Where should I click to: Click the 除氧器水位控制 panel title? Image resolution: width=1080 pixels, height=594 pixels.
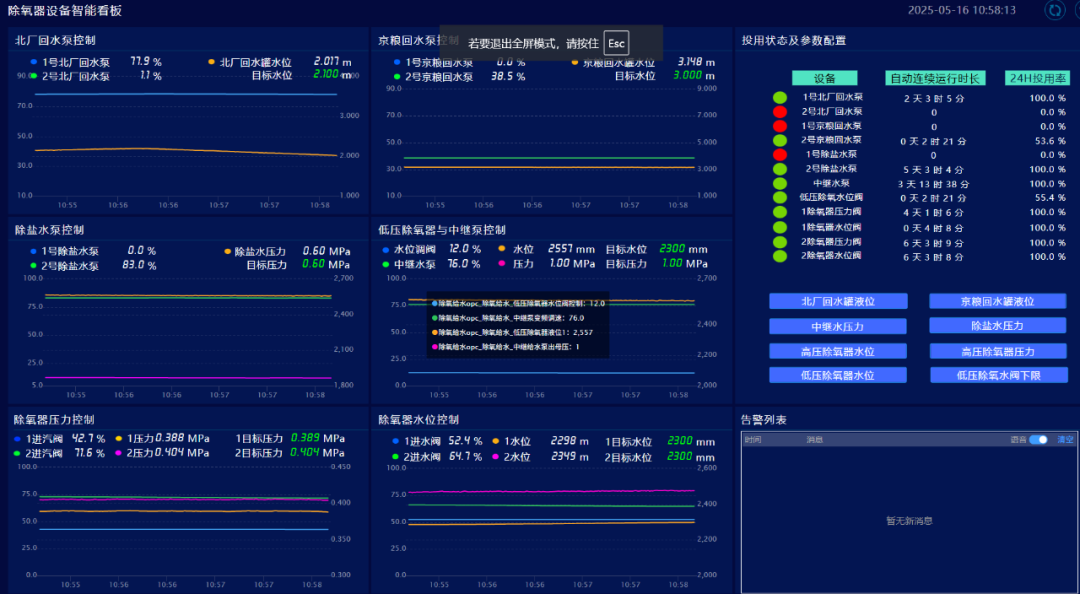click(419, 420)
